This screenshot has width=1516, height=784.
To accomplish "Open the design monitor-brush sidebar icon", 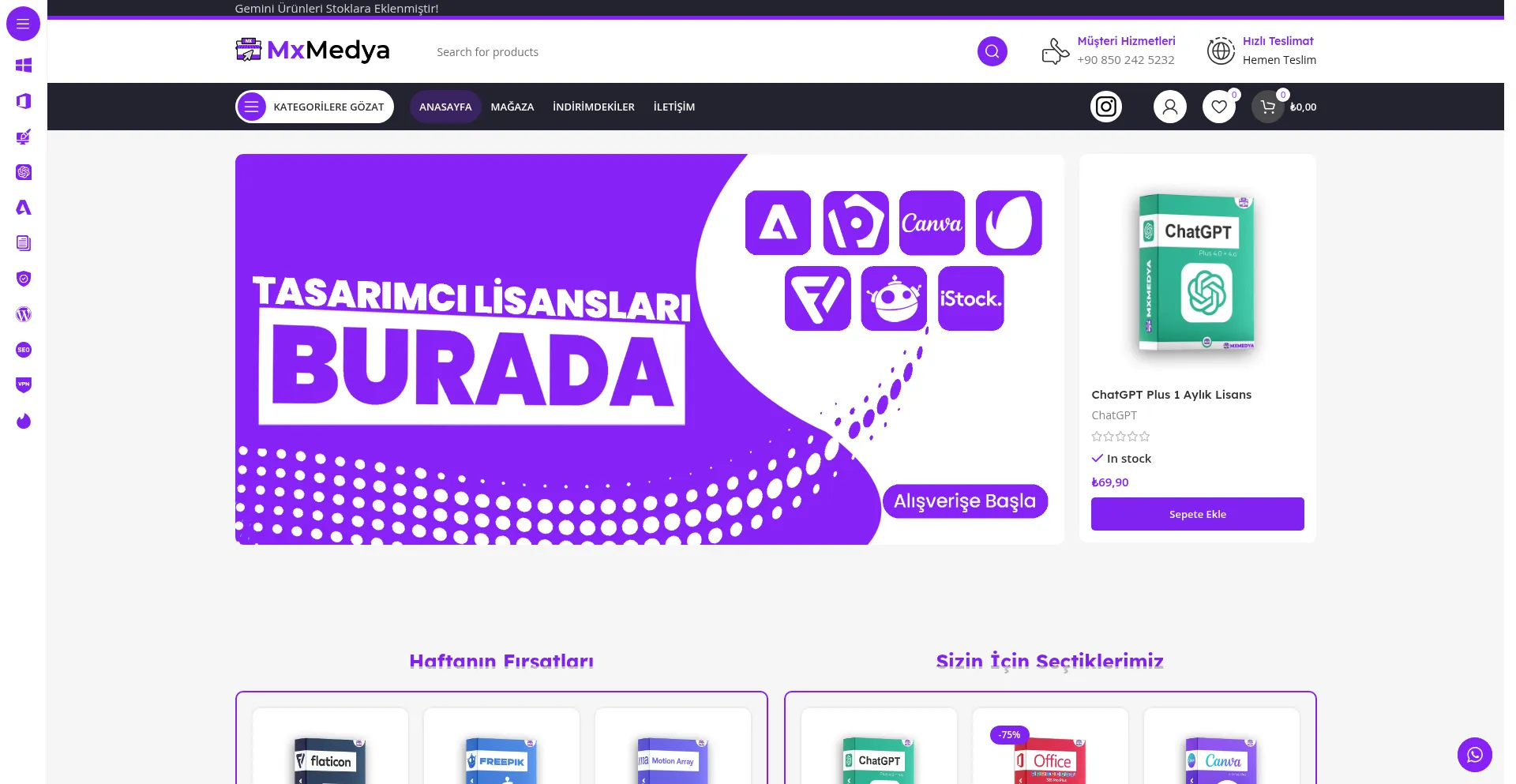I will click(x=24, y=137).
